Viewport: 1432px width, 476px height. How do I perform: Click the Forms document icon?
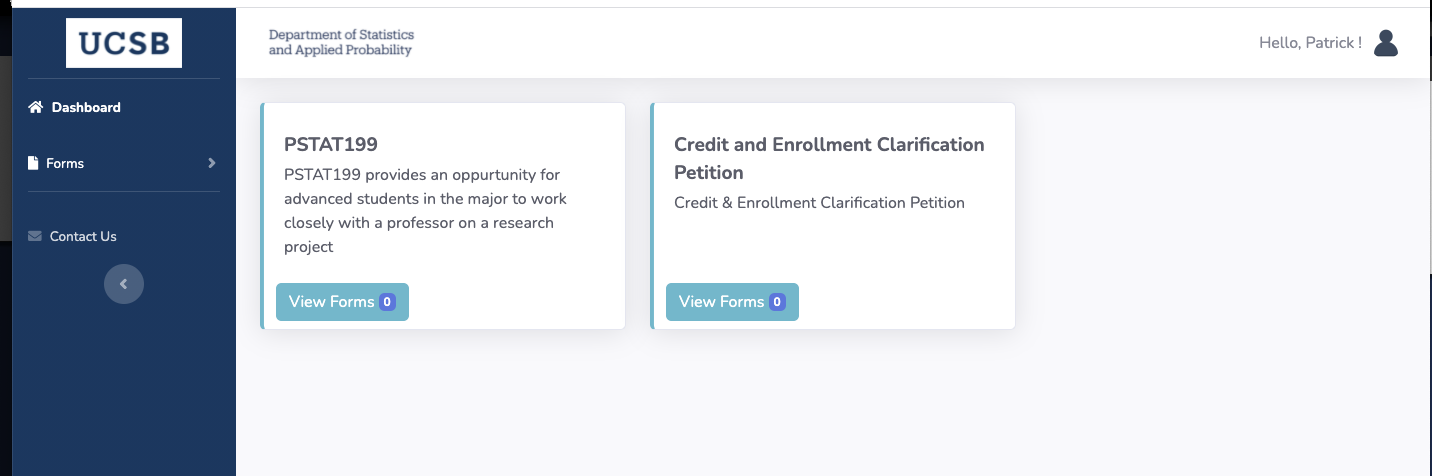coord(33,163)
